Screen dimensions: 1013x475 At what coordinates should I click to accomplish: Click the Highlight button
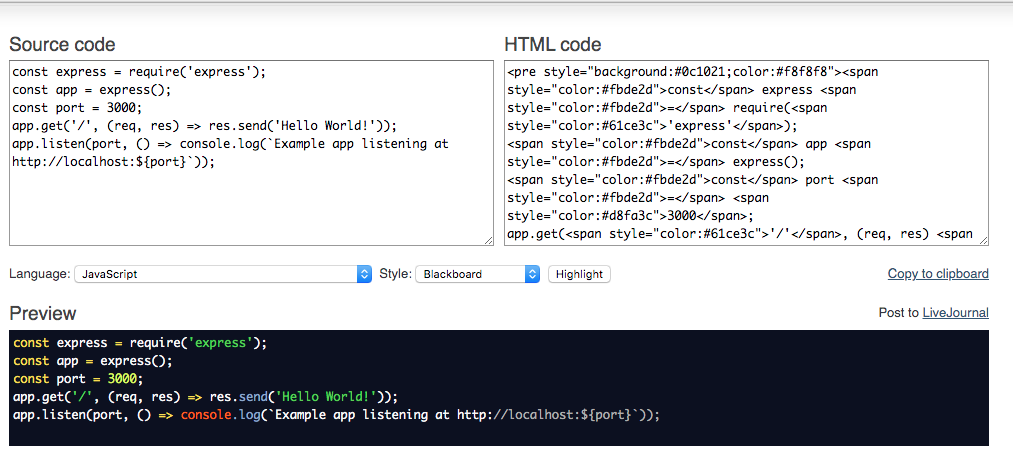point(579,274)
